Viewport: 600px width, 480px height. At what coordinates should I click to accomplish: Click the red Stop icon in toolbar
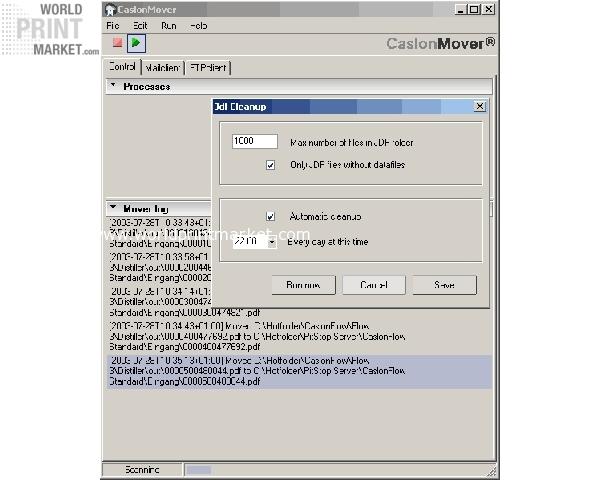117,42
